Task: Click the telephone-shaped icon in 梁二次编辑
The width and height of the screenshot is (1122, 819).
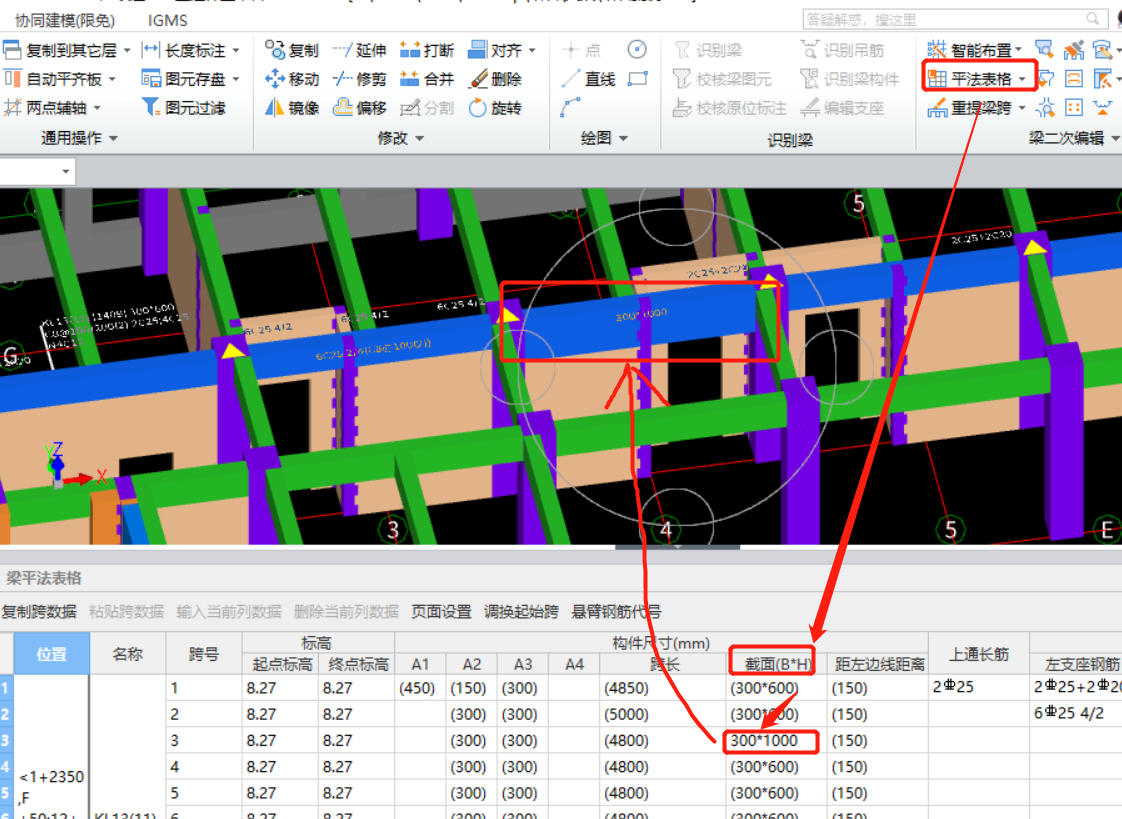Action: point(1103,49)
